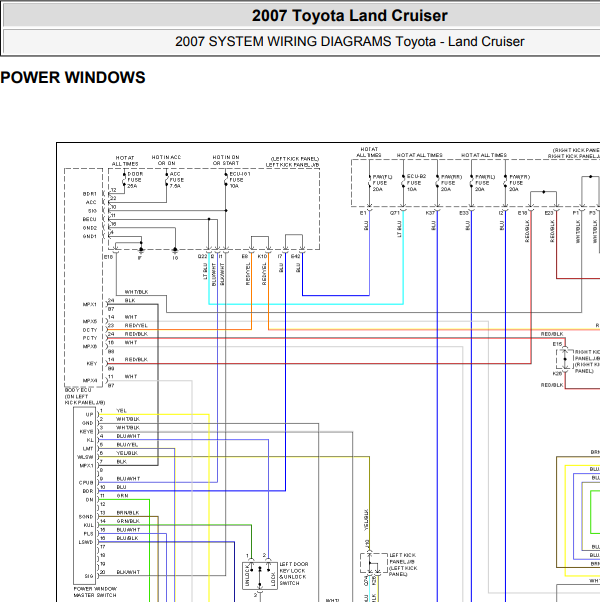The height and width of the screenshot is (602, 600).
Task: Click the "GRN" wire label at pin 11
Action: [x=122, y=496]
